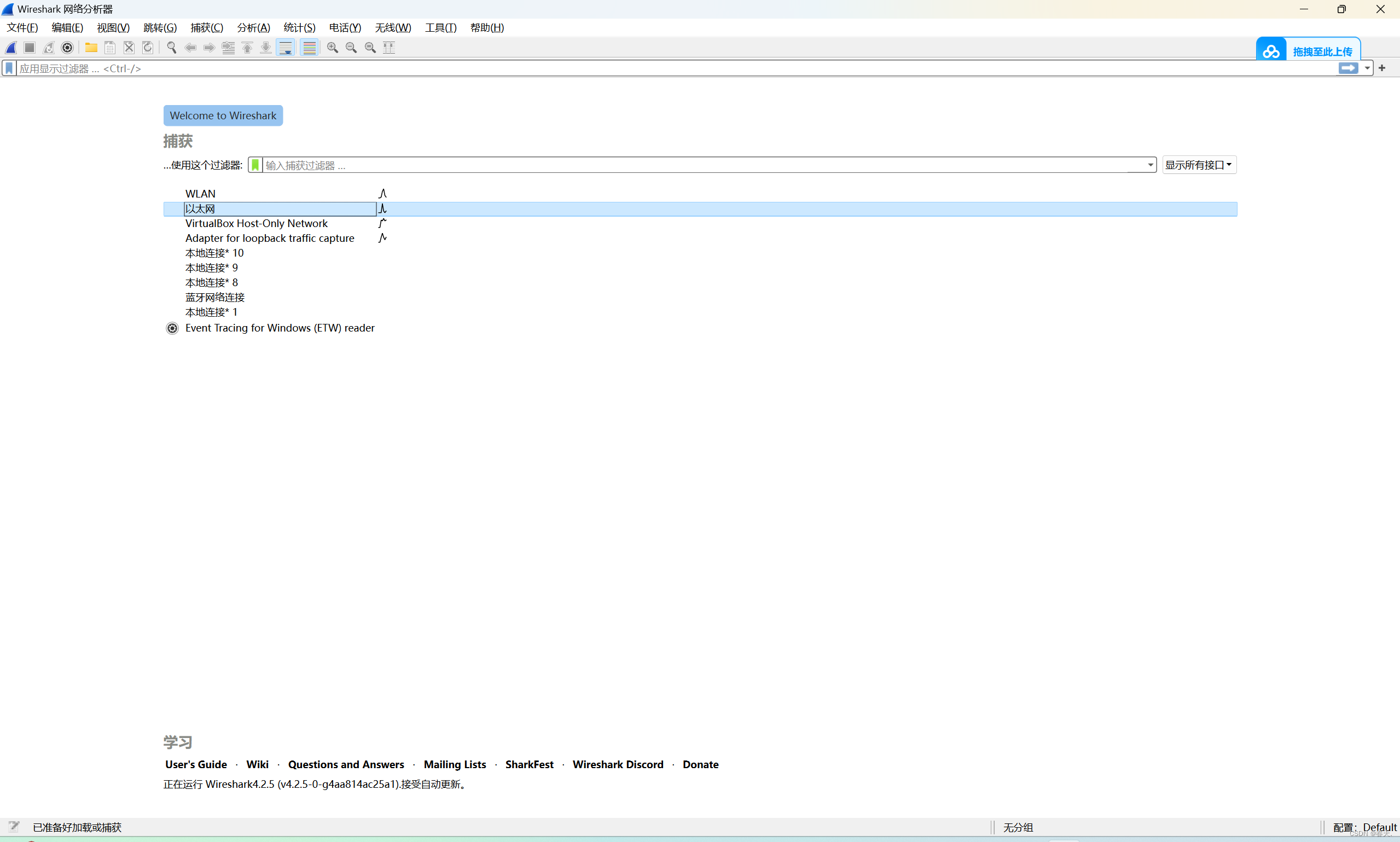Click the find packet magnifier icon

click(x=171, y=48)
